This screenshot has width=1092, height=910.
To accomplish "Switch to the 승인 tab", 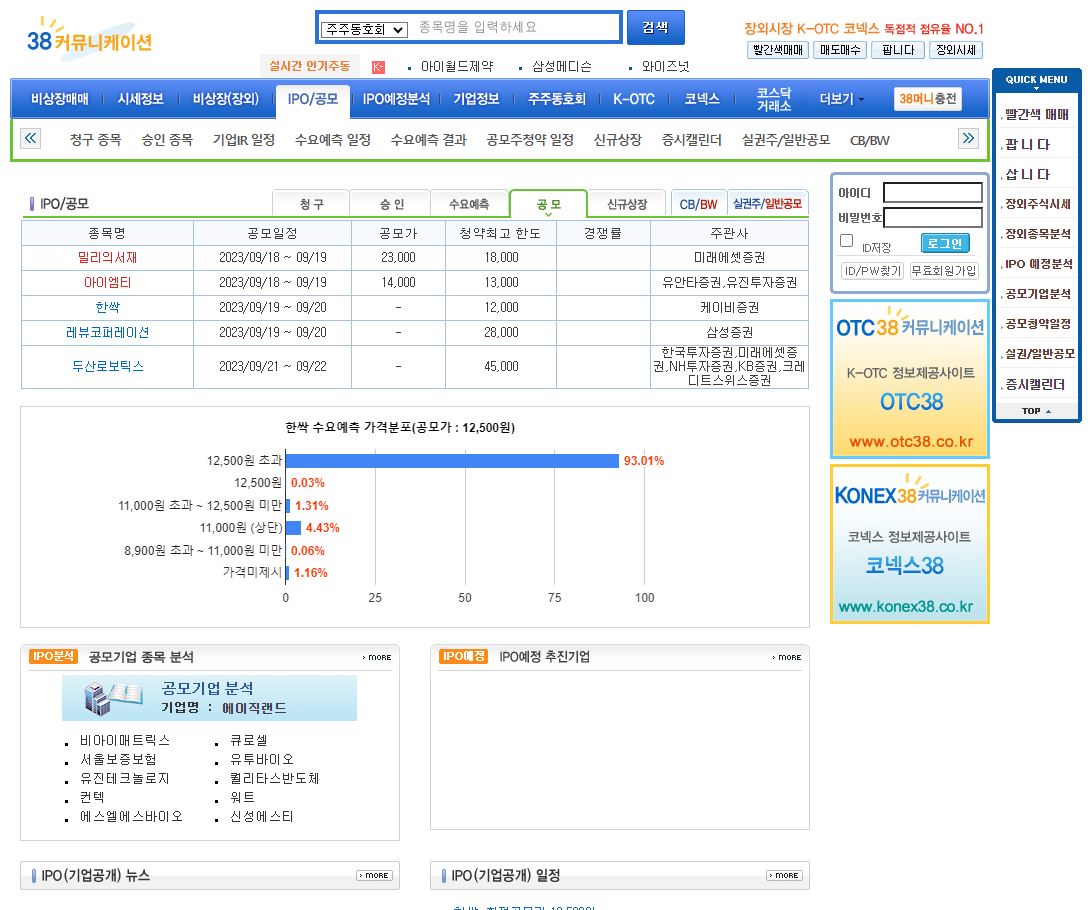I will click(x=391, y=204).
